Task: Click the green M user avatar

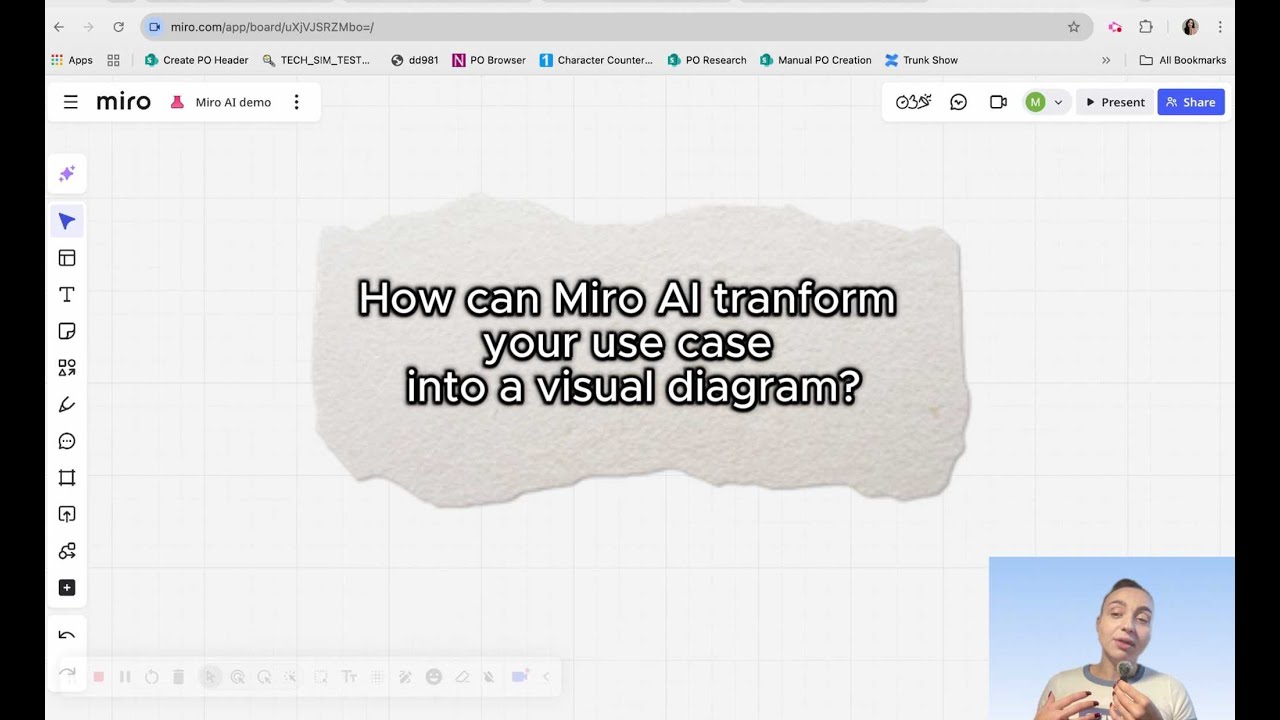Action: (x=1035, y=102)
